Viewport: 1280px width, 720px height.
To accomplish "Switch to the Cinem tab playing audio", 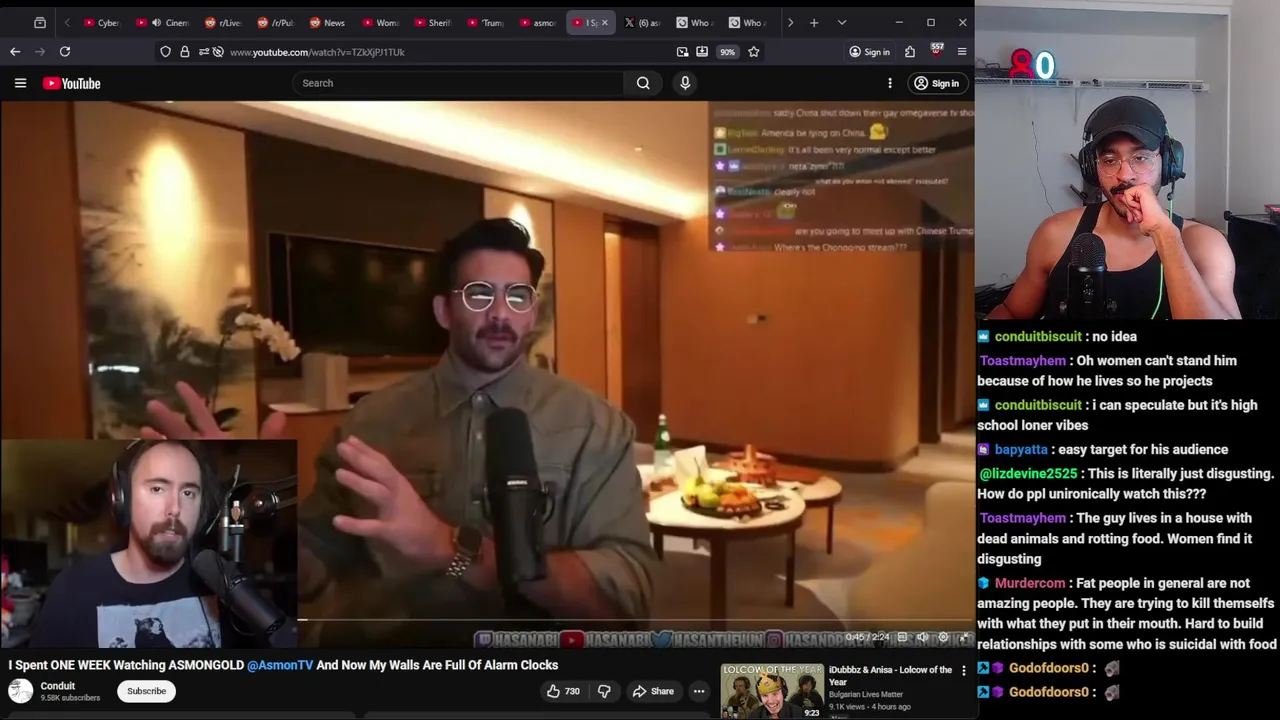I will (164, 22).
